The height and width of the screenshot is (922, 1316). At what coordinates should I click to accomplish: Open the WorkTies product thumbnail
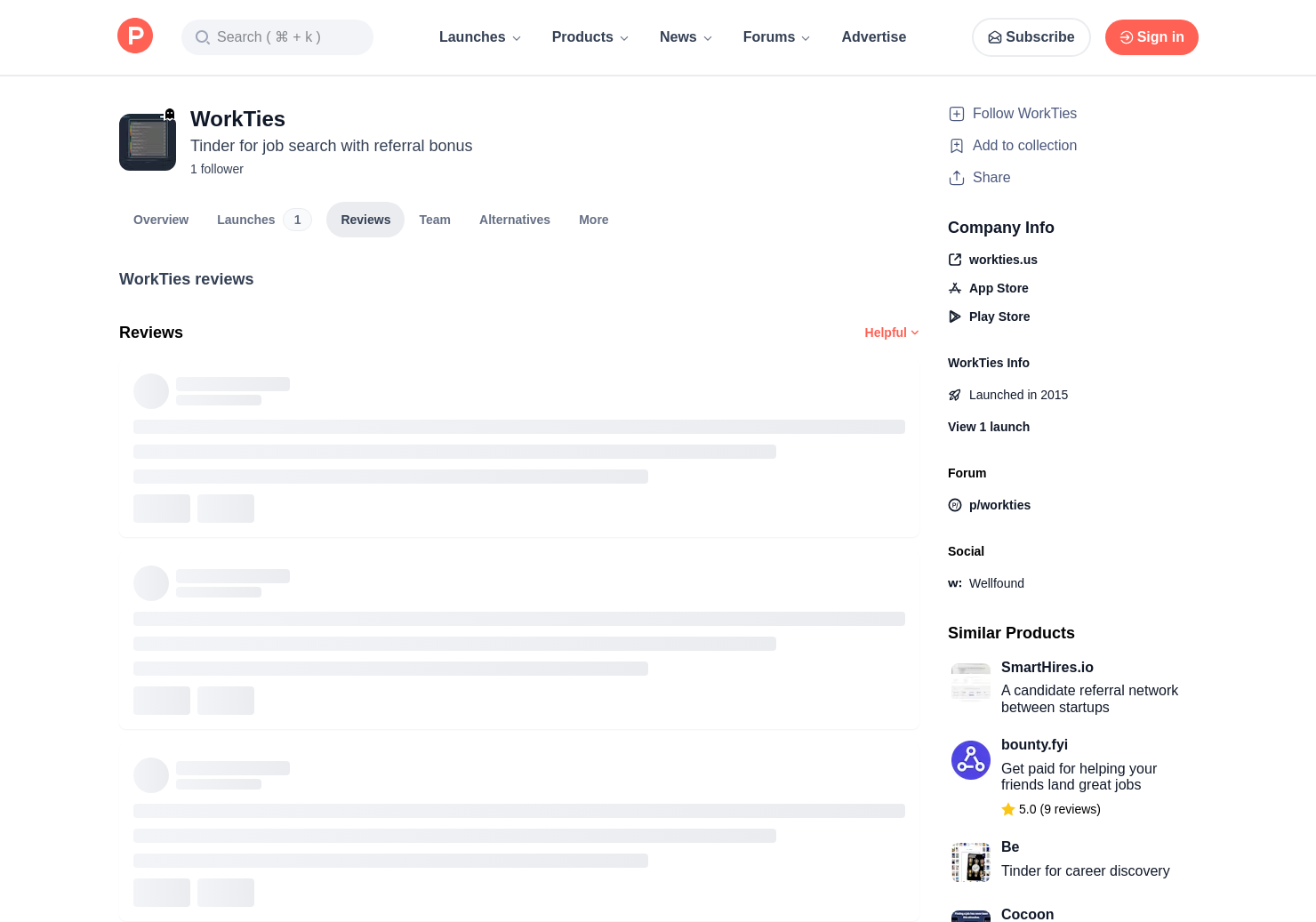(x=148, y=142)
